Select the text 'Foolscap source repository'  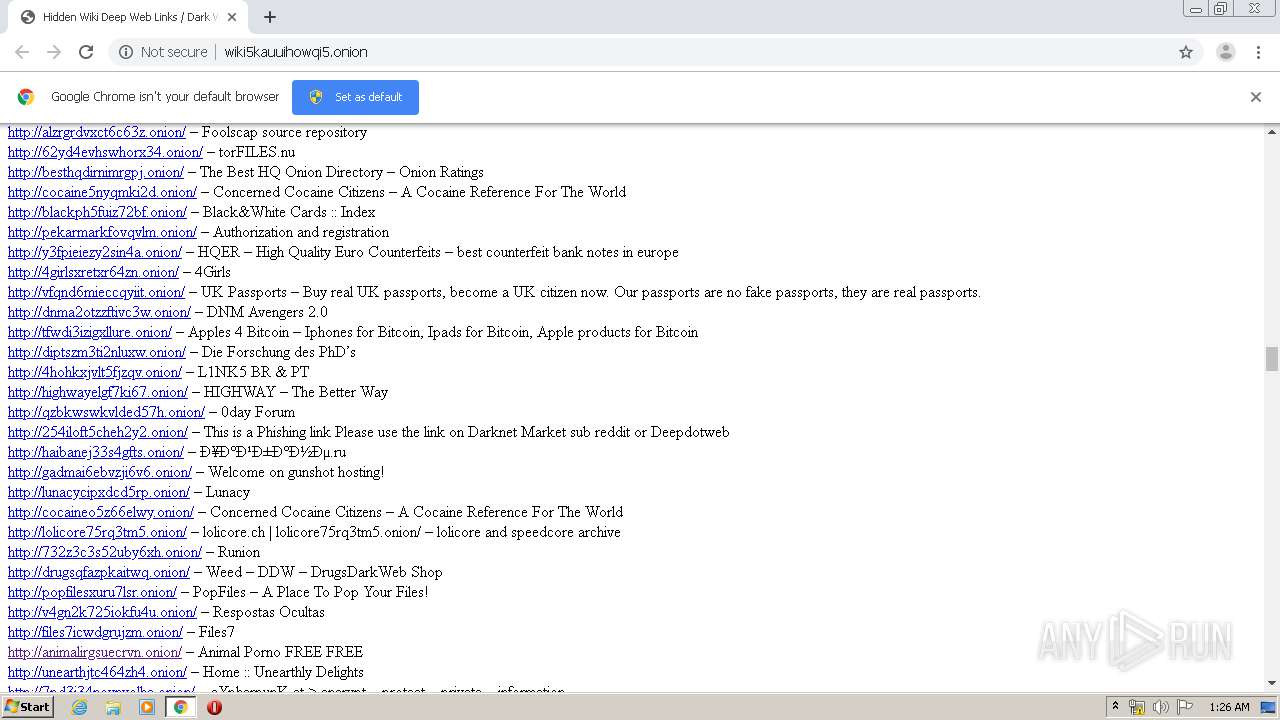(284, 132)
